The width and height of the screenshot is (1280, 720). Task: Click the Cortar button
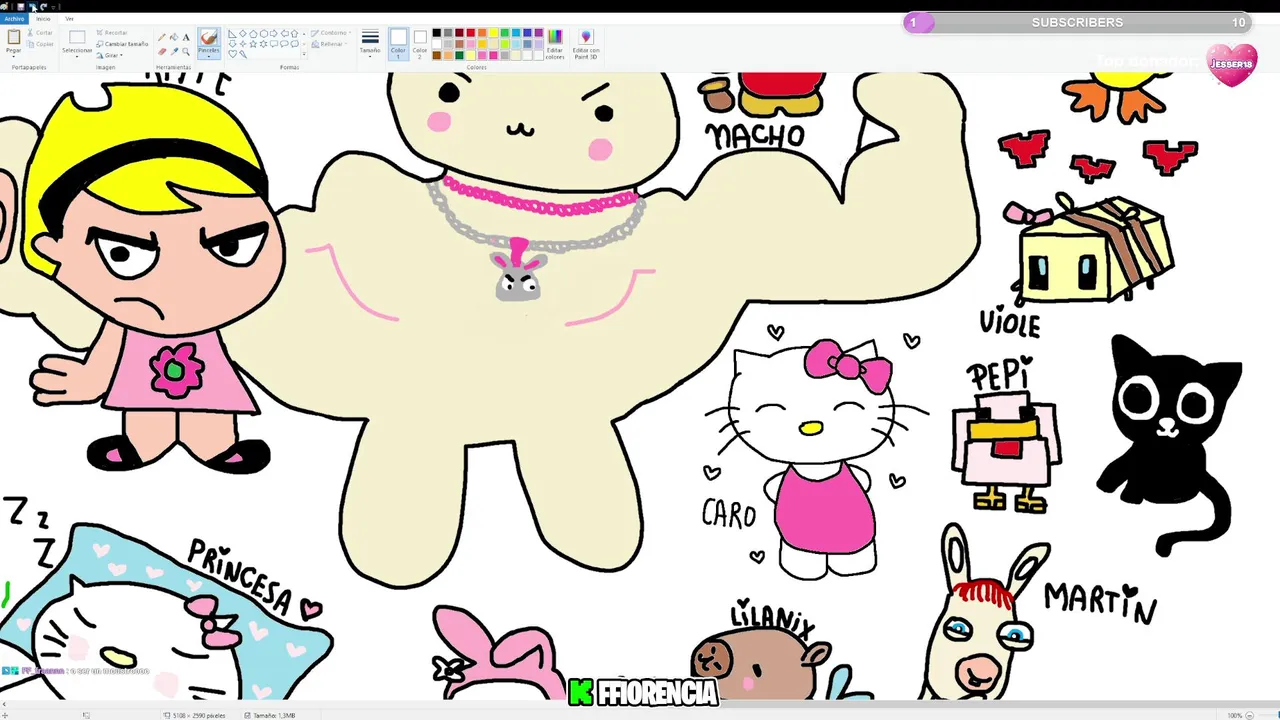(40, 33)
